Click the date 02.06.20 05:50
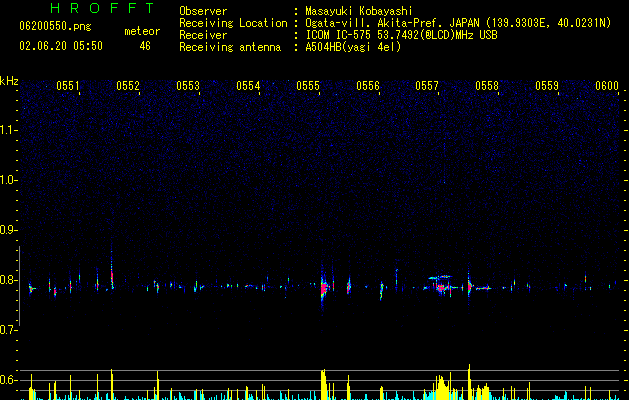Viewport: 629px width, 400px height. pyautogui.click(x=61, y=46)
